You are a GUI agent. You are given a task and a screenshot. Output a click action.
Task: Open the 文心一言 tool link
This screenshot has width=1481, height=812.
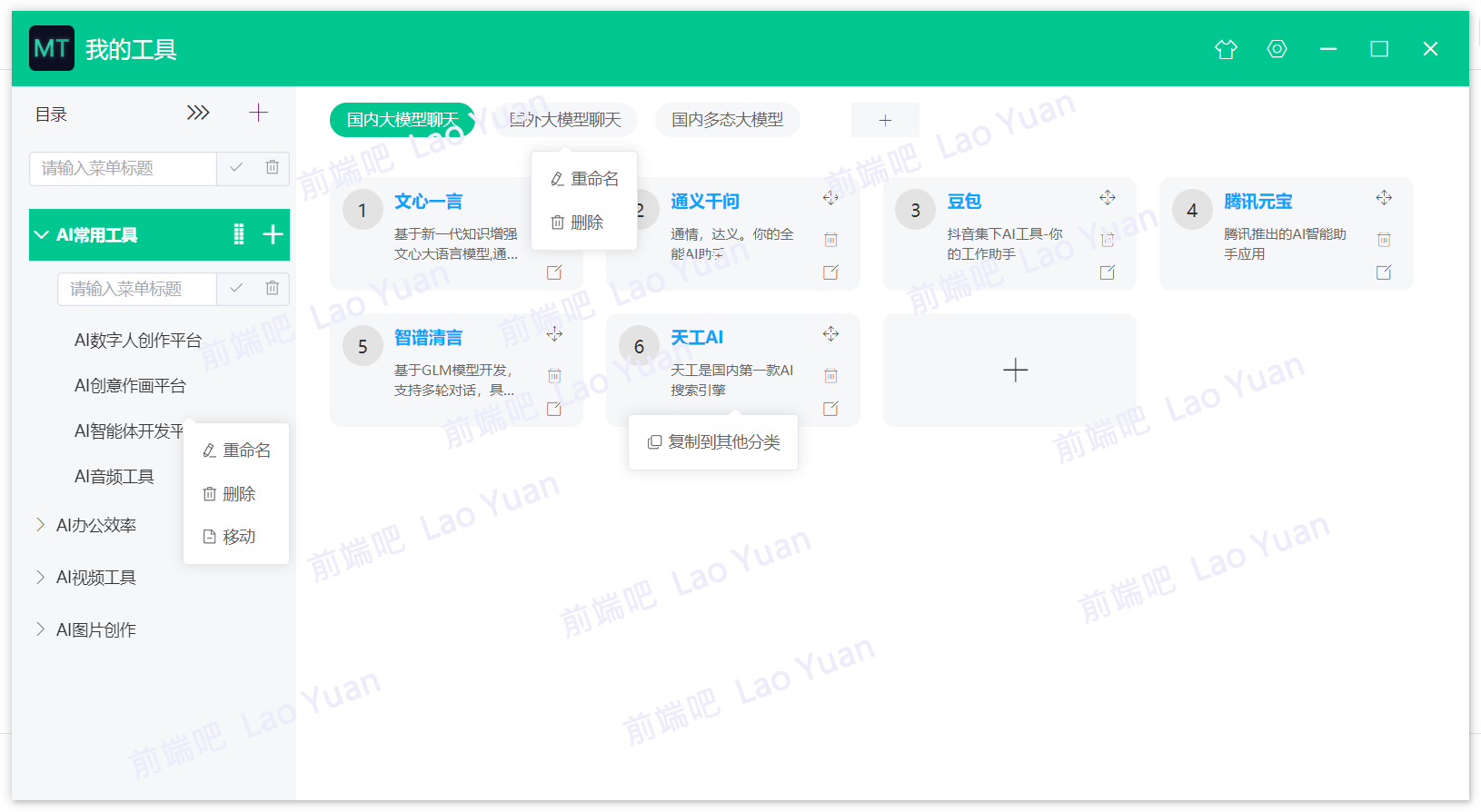pyautogui.click(x=428, y=202)
